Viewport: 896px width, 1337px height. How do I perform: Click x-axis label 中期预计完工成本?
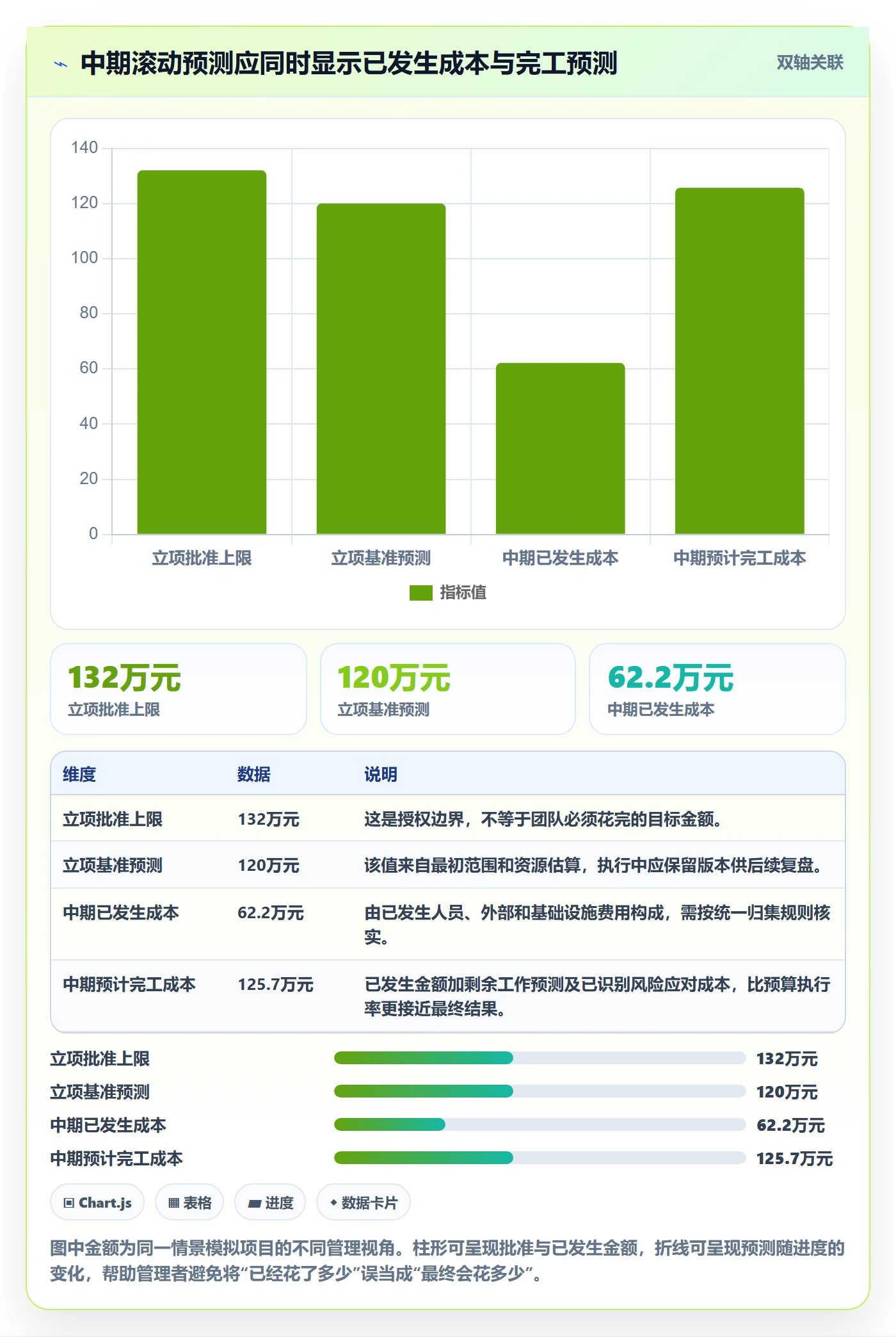(x=739, y=558)
